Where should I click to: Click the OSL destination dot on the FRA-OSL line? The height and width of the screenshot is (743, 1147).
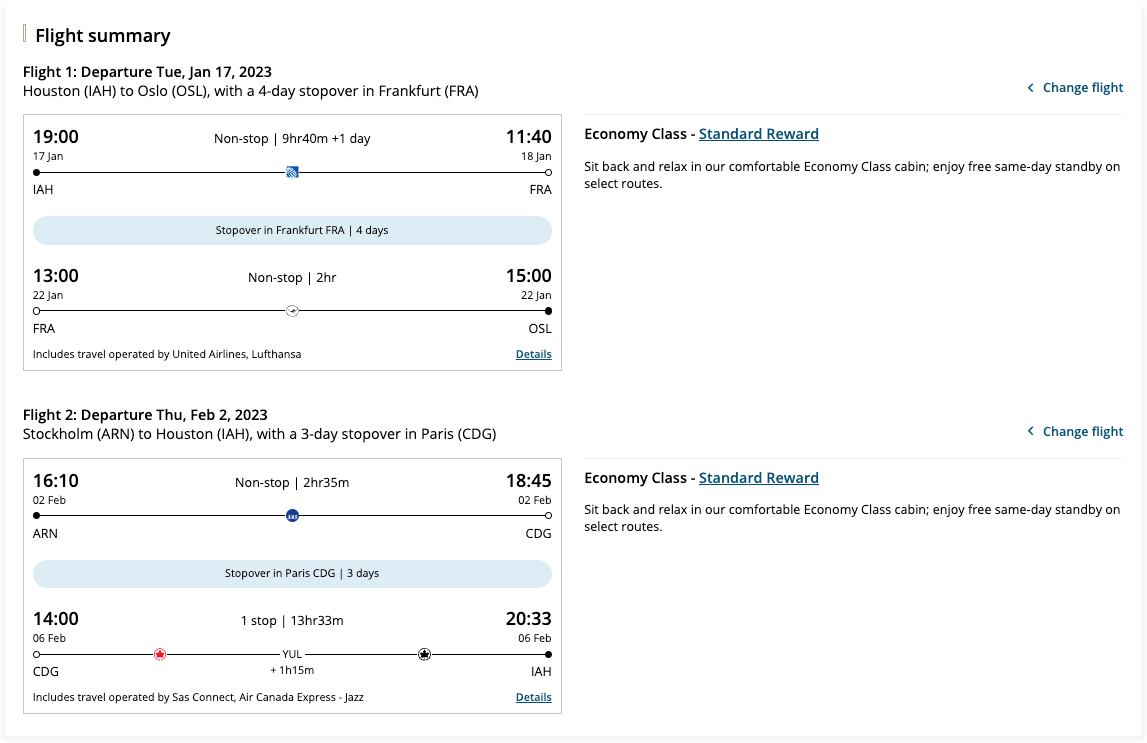[547, 310]
